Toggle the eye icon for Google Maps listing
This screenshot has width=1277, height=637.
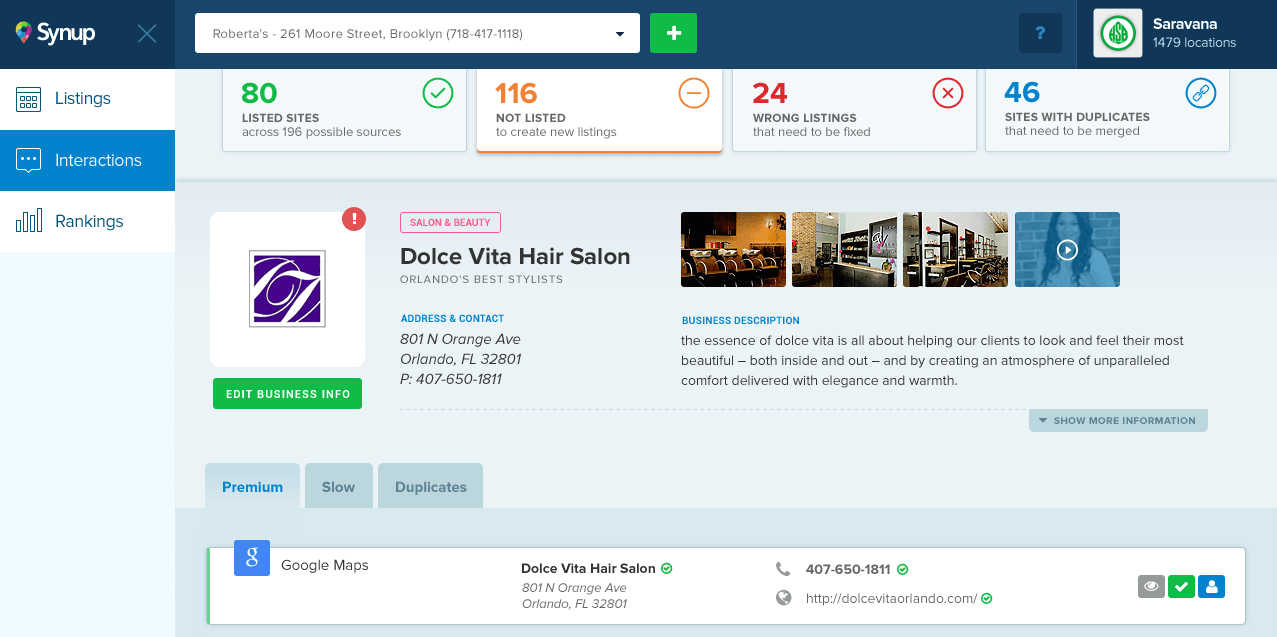point(1152,587)
